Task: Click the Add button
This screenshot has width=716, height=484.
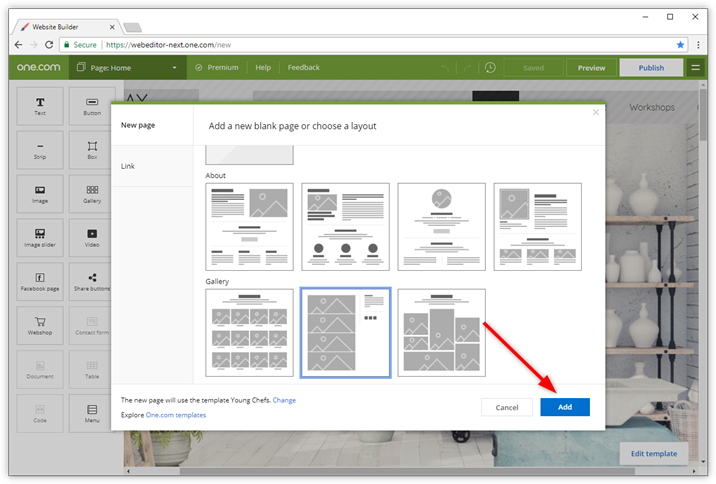Action: pos(565,407)
